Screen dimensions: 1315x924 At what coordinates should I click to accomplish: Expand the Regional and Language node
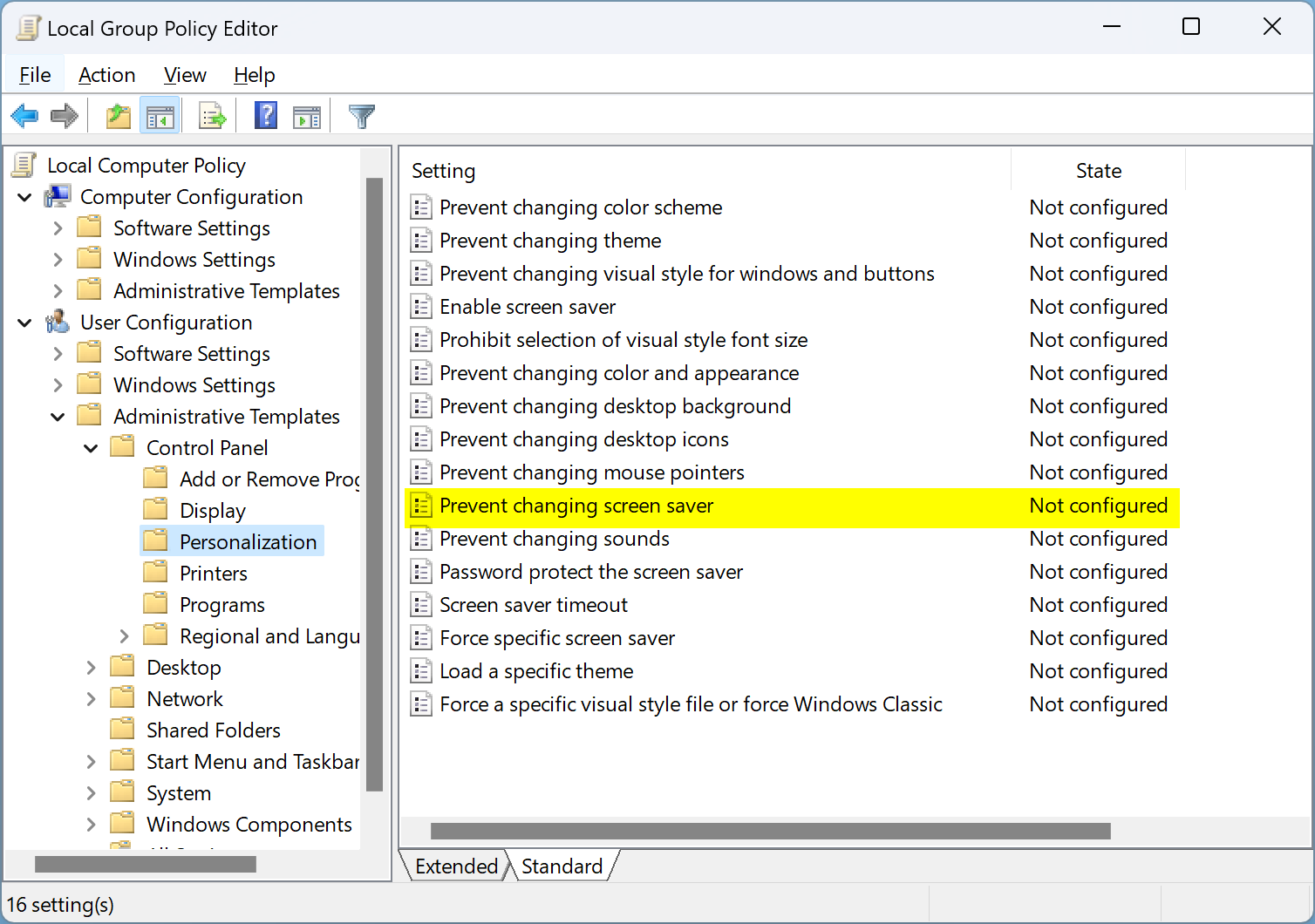(124, 636)
